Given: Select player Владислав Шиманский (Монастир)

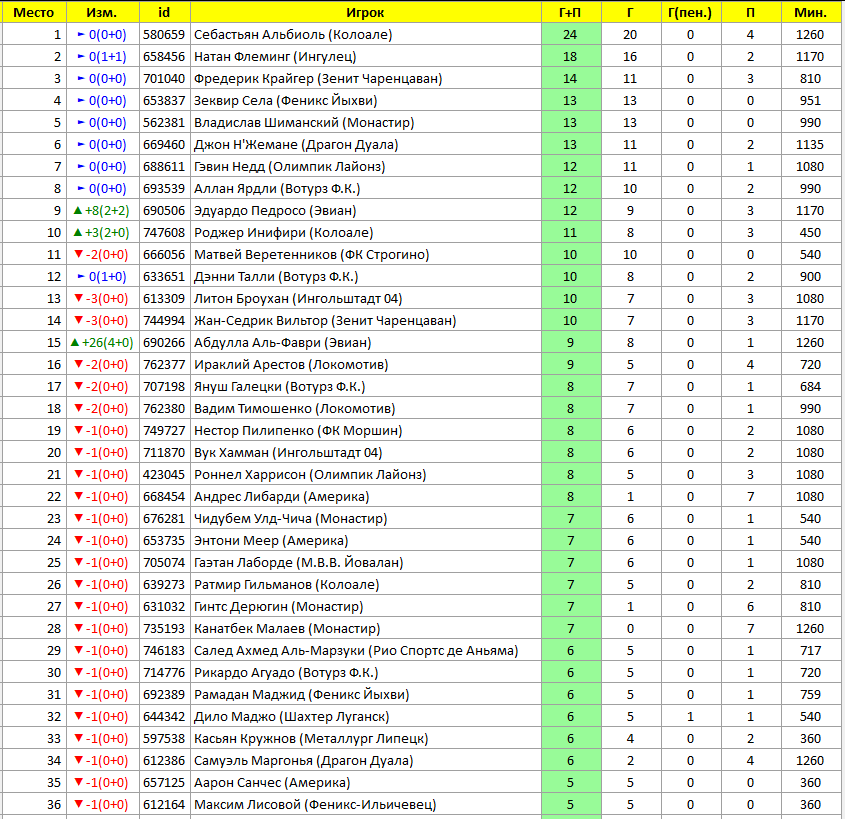Looking at the screenshot, I should (x=304, y=123).
